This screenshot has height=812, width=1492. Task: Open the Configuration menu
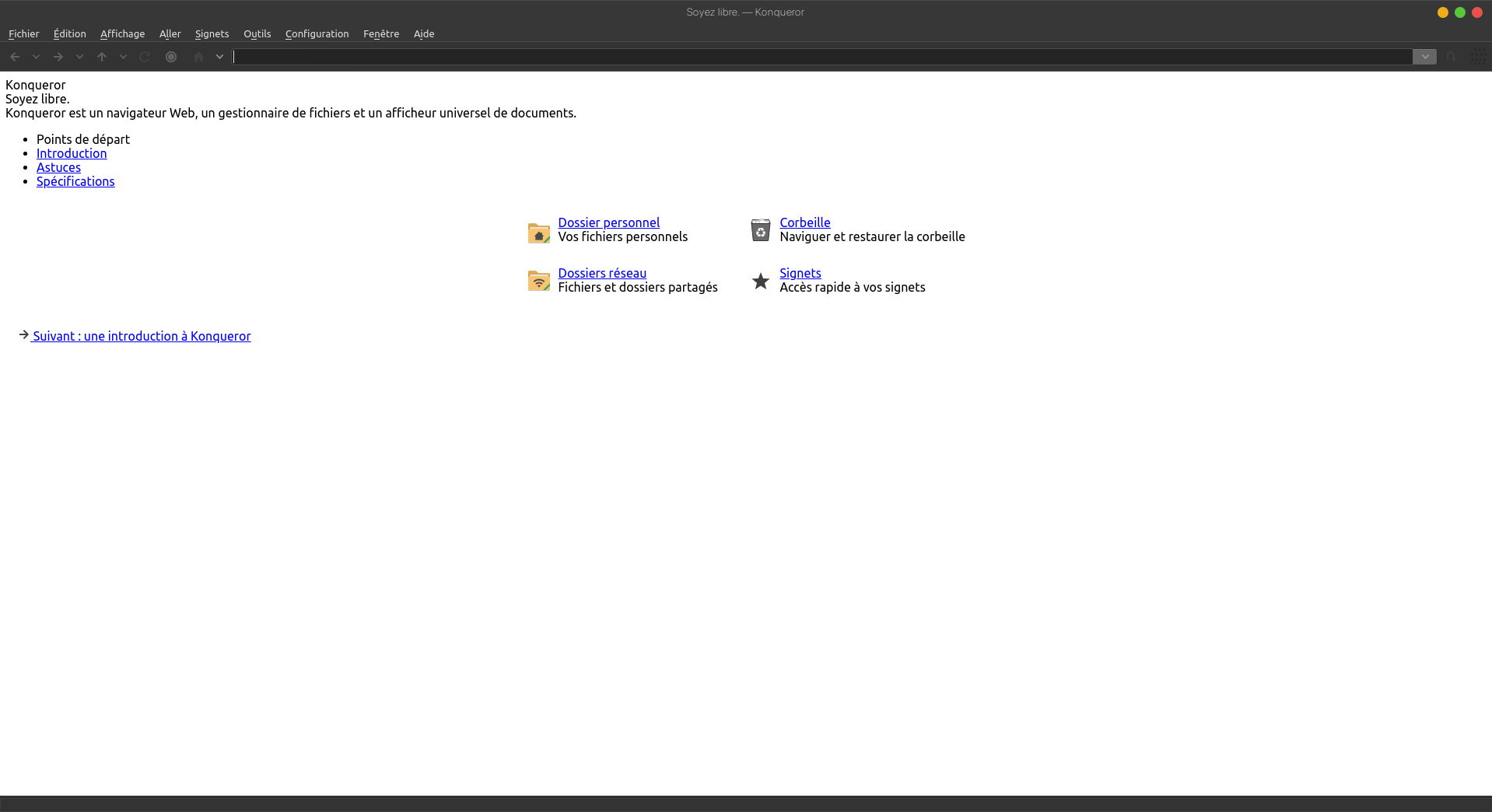pos(317,33)
